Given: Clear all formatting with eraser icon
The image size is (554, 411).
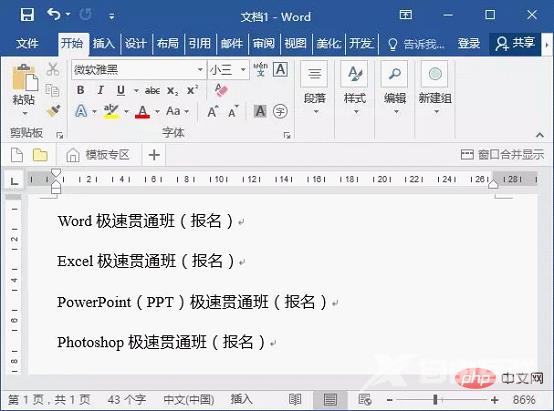Looking at the screenshot, I should [x=221, y=90].
